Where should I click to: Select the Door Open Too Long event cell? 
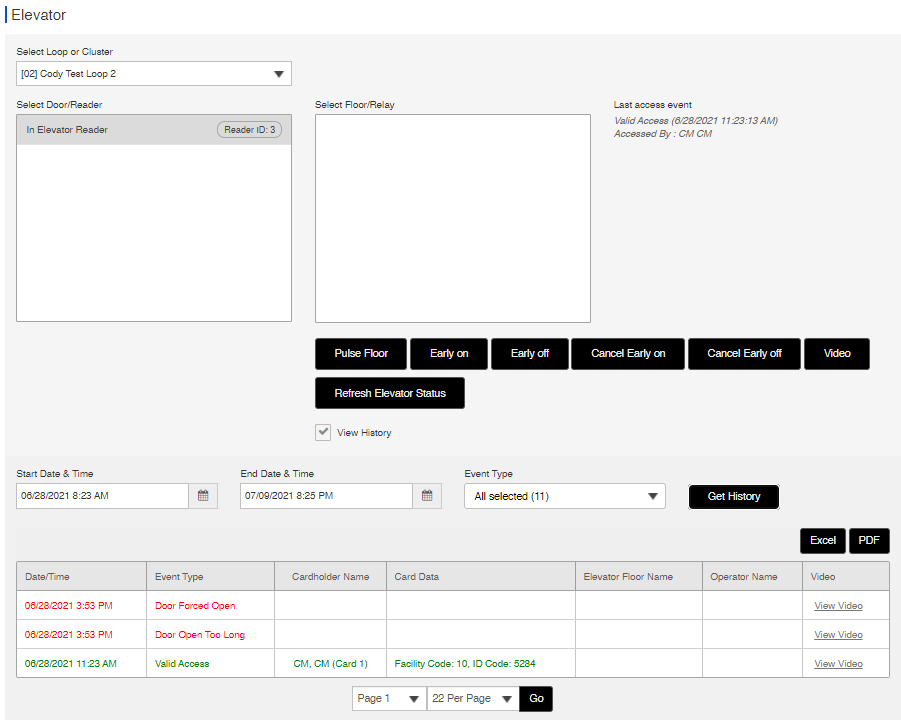(x=210, y=634)
